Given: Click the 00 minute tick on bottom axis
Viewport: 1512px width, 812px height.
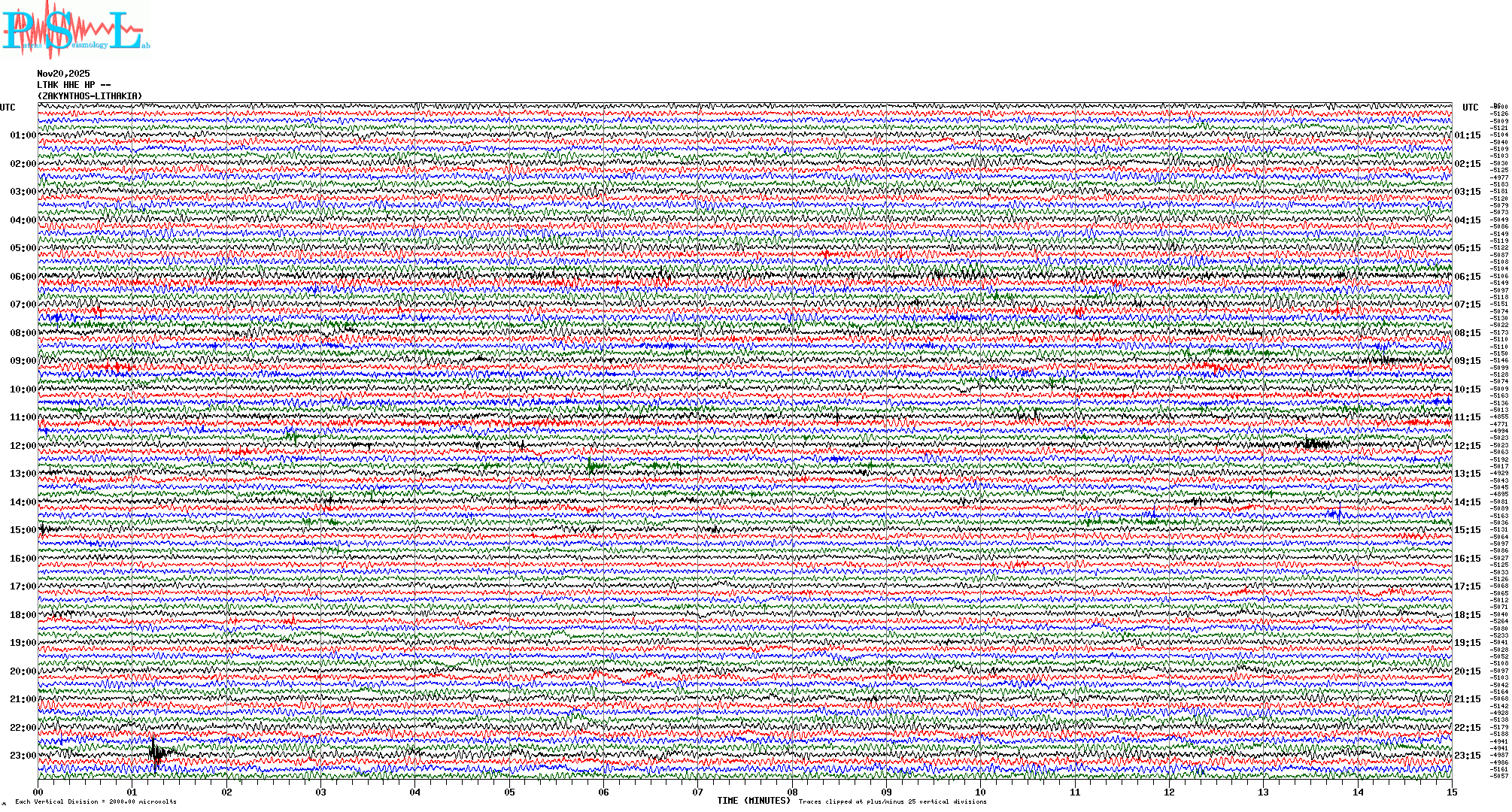Looking at the screenshot, I should (38, 792).
